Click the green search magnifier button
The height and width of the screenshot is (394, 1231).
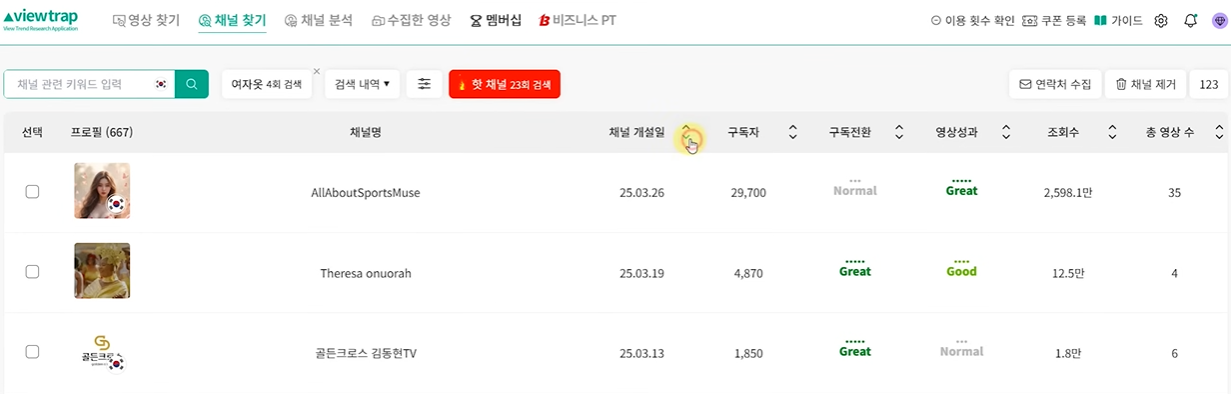191,84
